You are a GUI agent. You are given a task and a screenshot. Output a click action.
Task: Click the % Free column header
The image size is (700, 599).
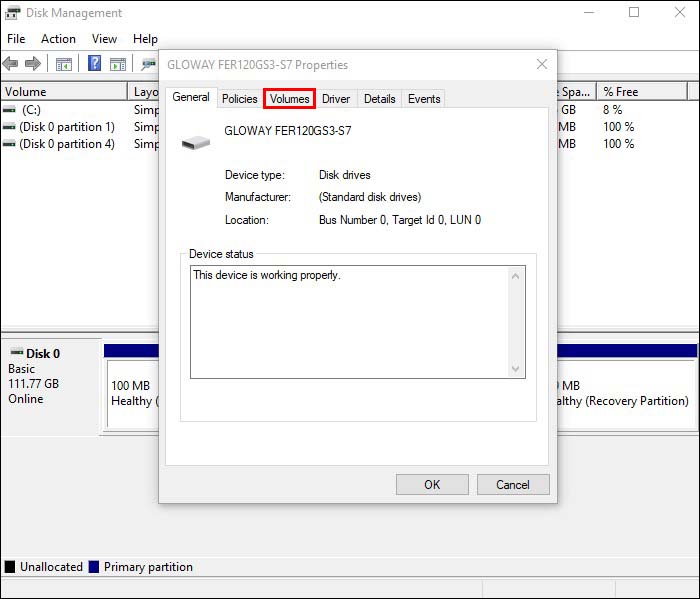coord(642,92)
